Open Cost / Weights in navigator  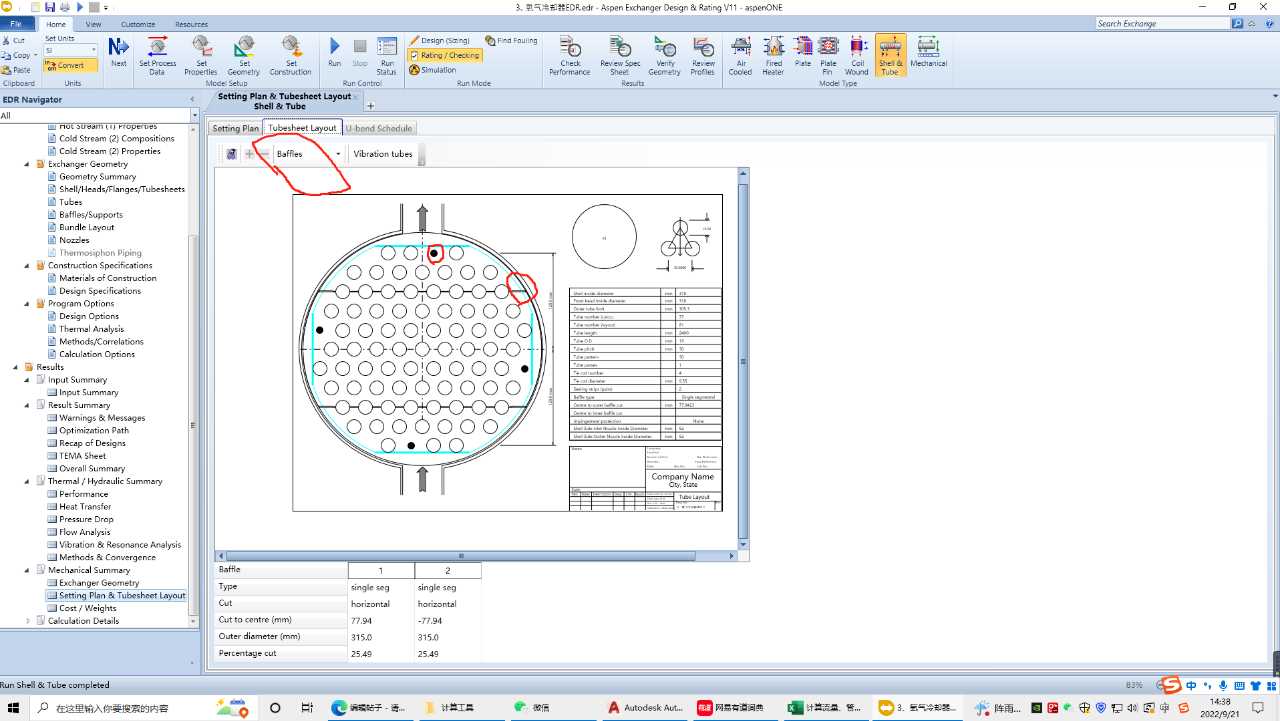pos(87,608)
